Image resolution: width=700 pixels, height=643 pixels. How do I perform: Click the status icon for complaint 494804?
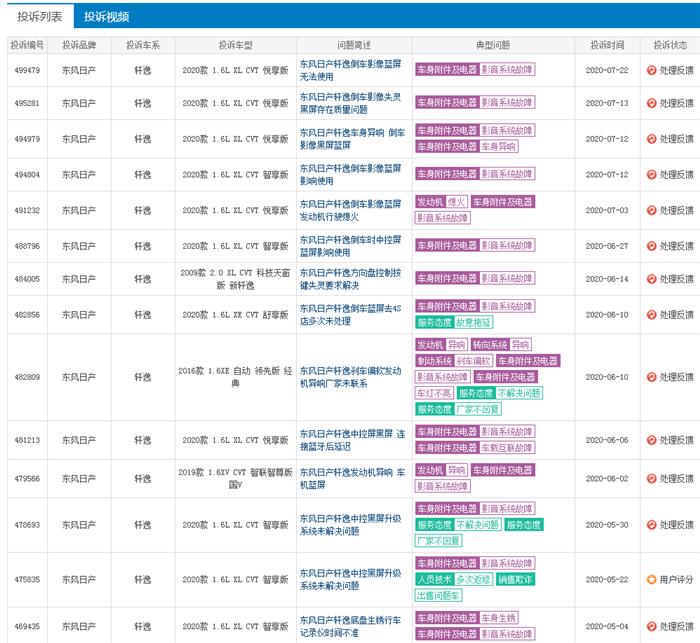651,175
